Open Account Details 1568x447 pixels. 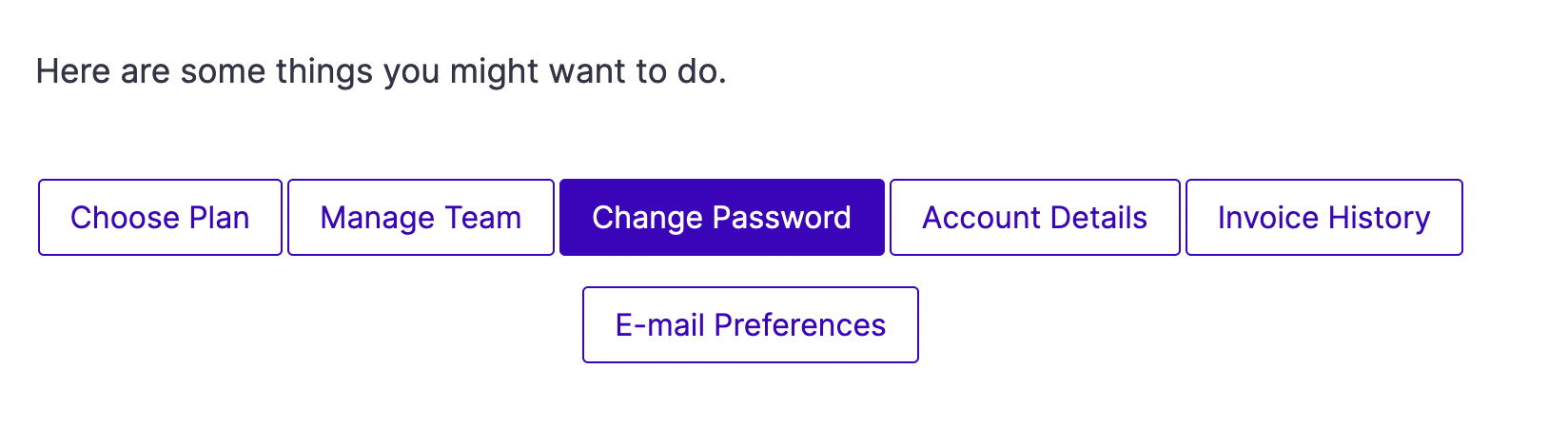tap(1035, 218)
